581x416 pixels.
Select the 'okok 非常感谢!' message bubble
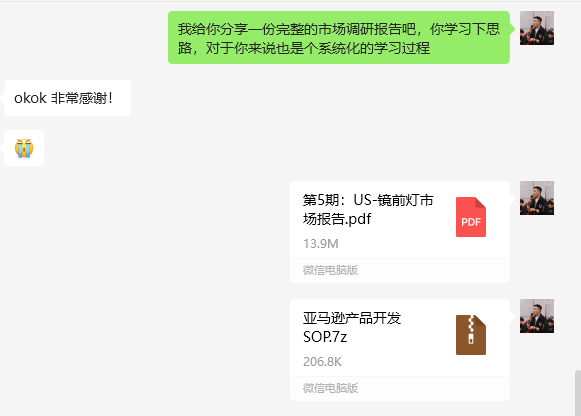point(67,98)
